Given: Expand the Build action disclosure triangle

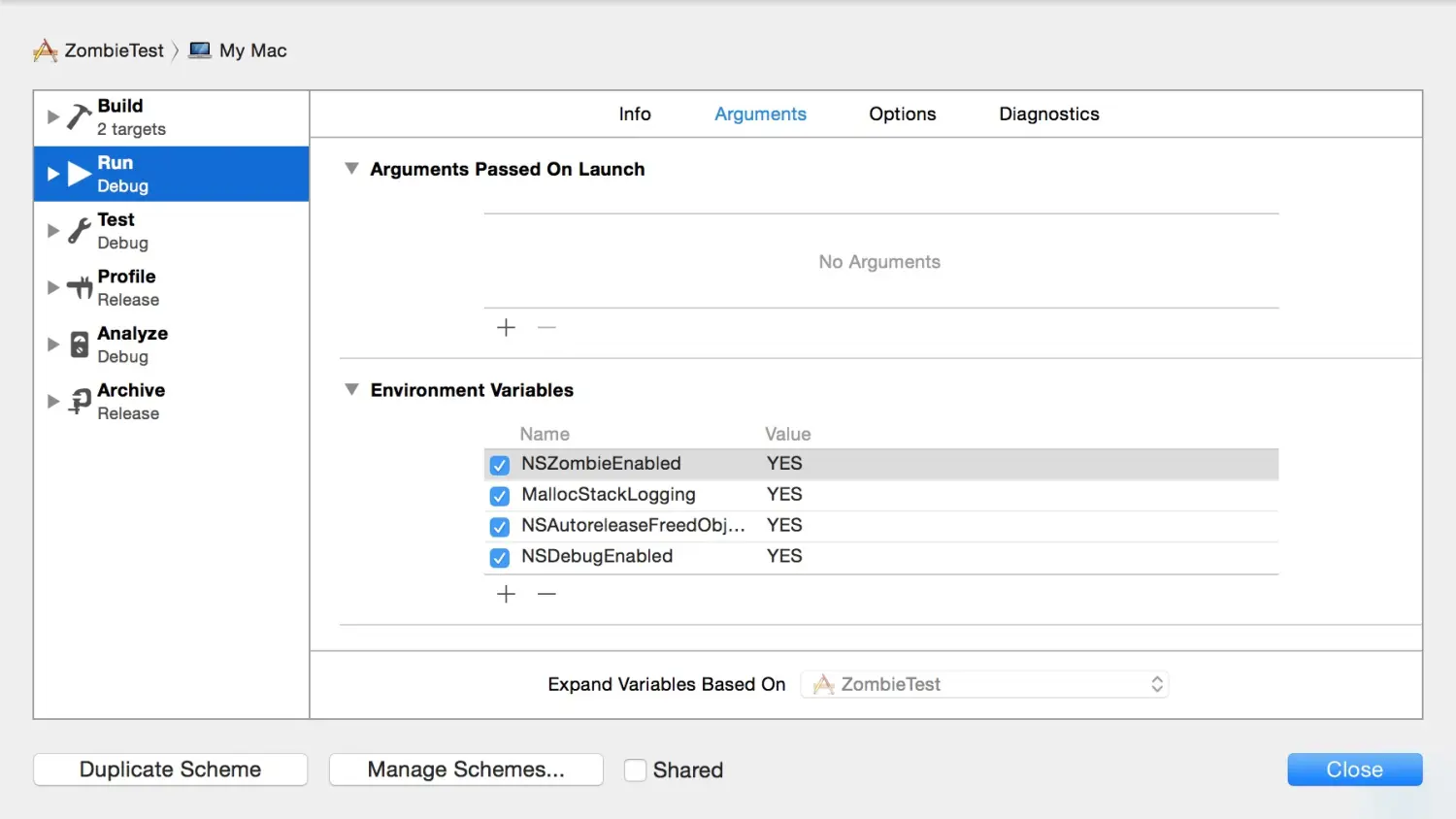Looking at the screenshot, I should click(x=53, y=116).
